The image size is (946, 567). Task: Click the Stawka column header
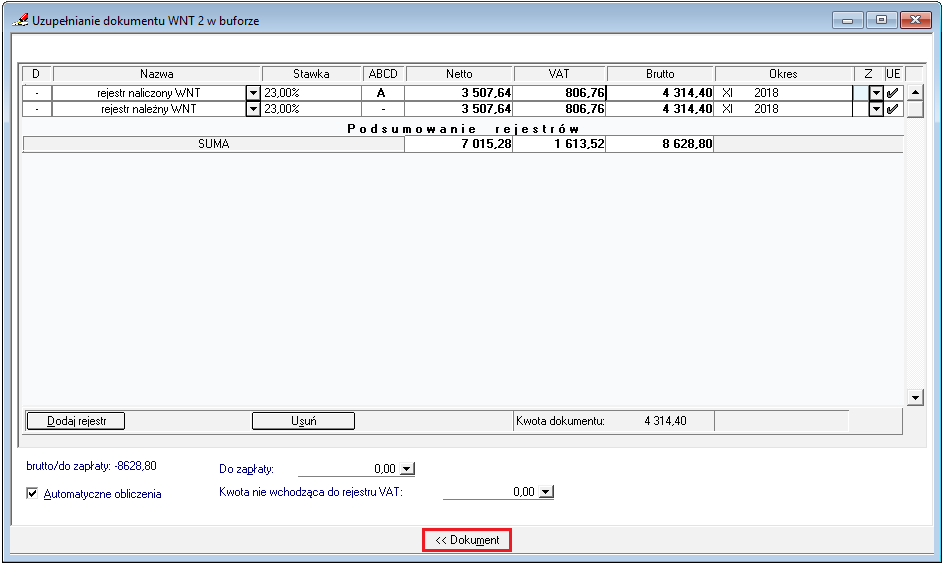coord(311,74)
